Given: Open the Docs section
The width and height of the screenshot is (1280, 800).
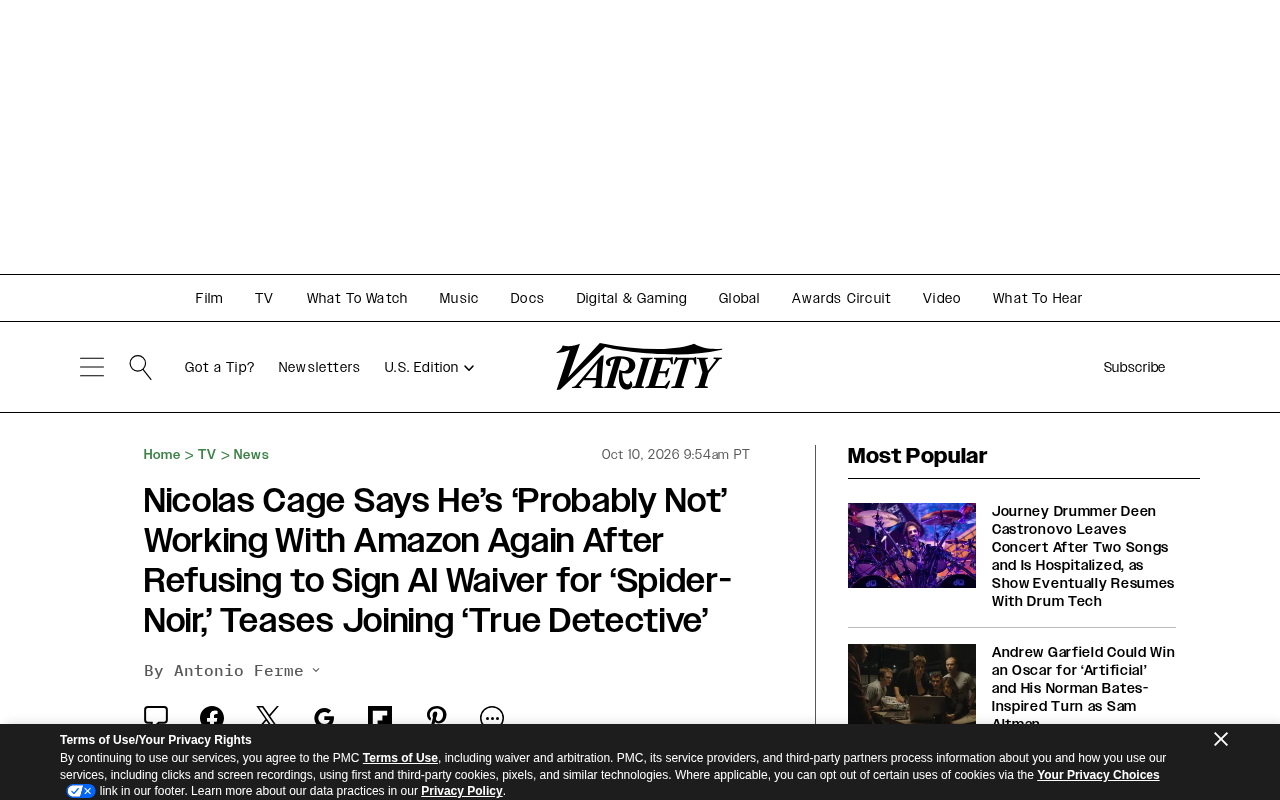Looking at the screenshot, I should [527, 298].
